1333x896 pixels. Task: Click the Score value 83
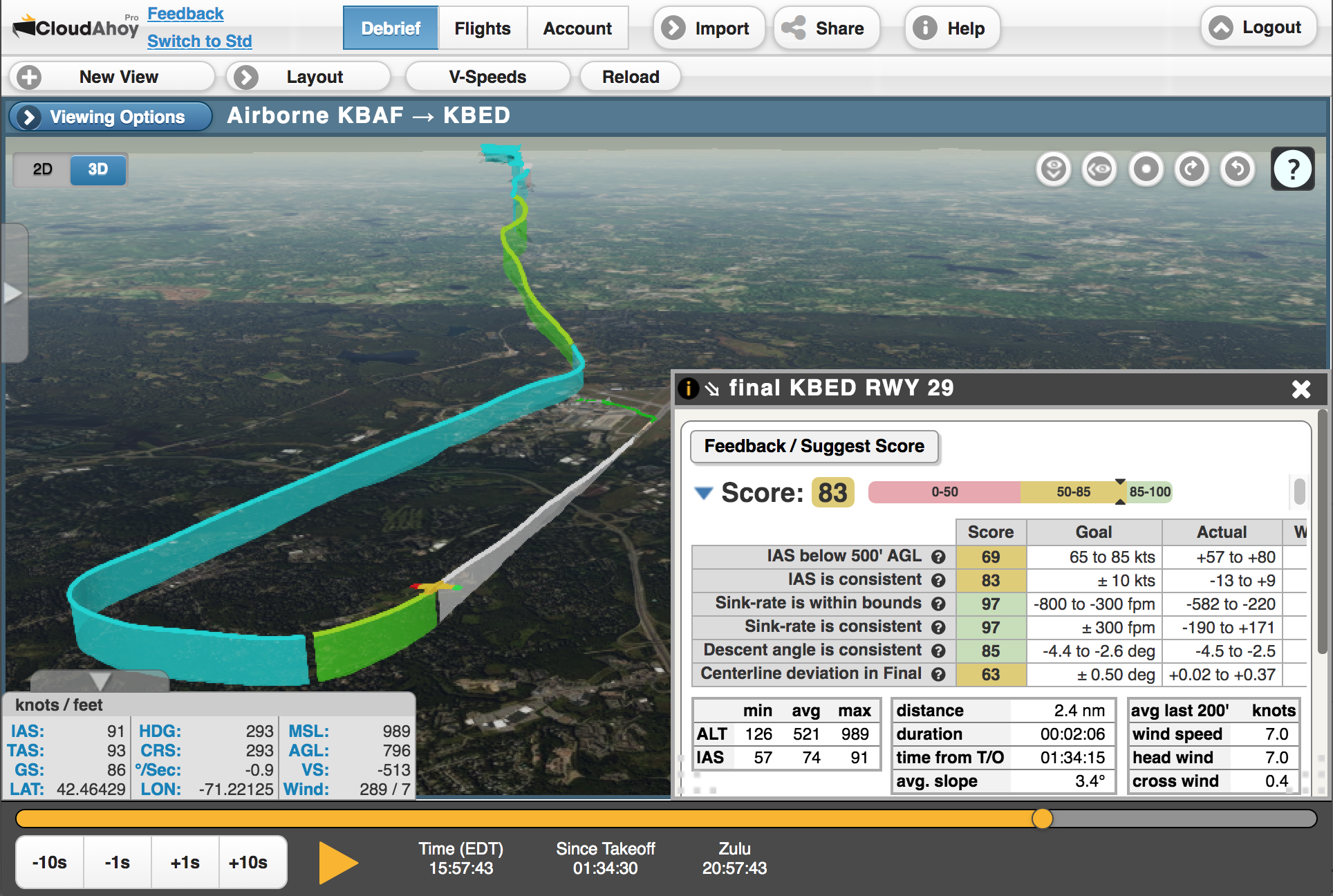[833, 493]
